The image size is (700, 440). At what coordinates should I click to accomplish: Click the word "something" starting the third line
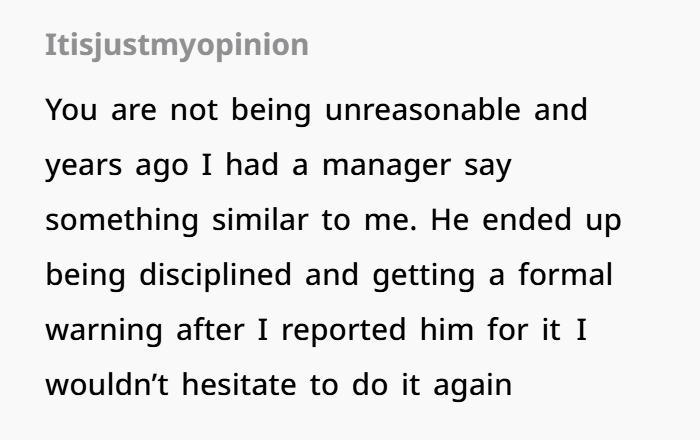122,220
